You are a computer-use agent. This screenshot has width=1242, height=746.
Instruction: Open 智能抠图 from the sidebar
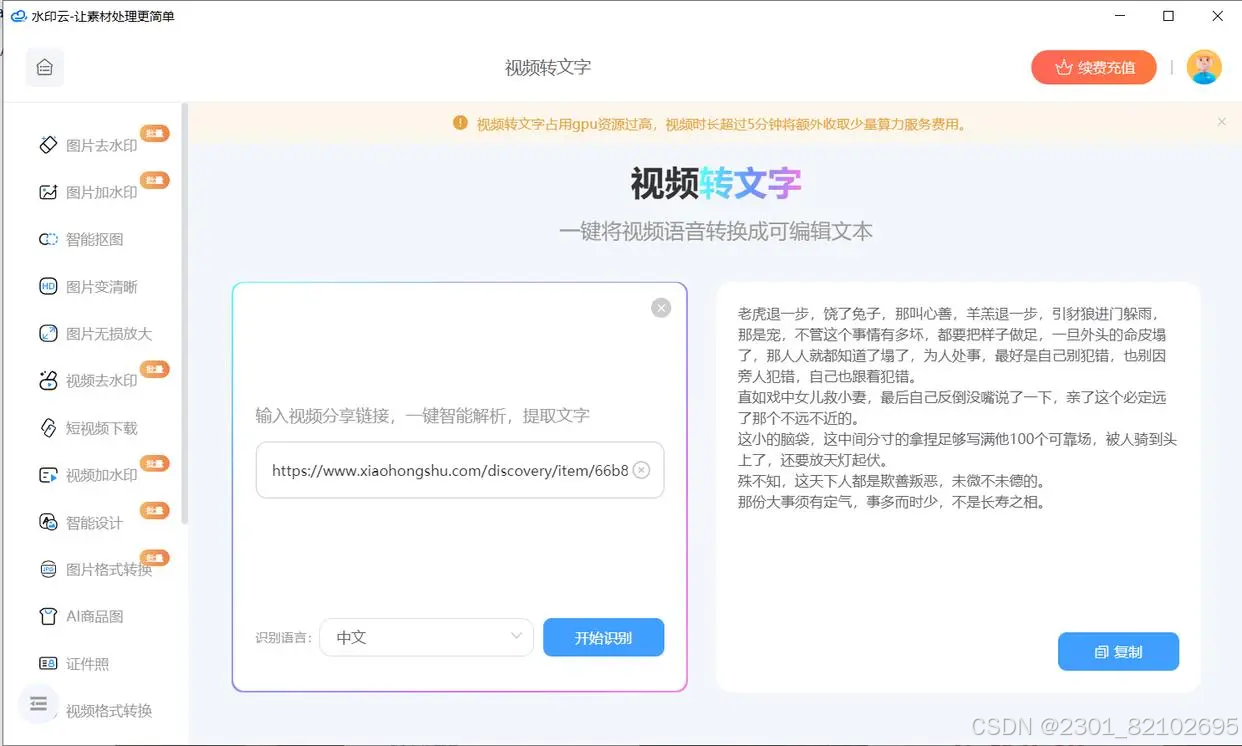coord(95,239)
